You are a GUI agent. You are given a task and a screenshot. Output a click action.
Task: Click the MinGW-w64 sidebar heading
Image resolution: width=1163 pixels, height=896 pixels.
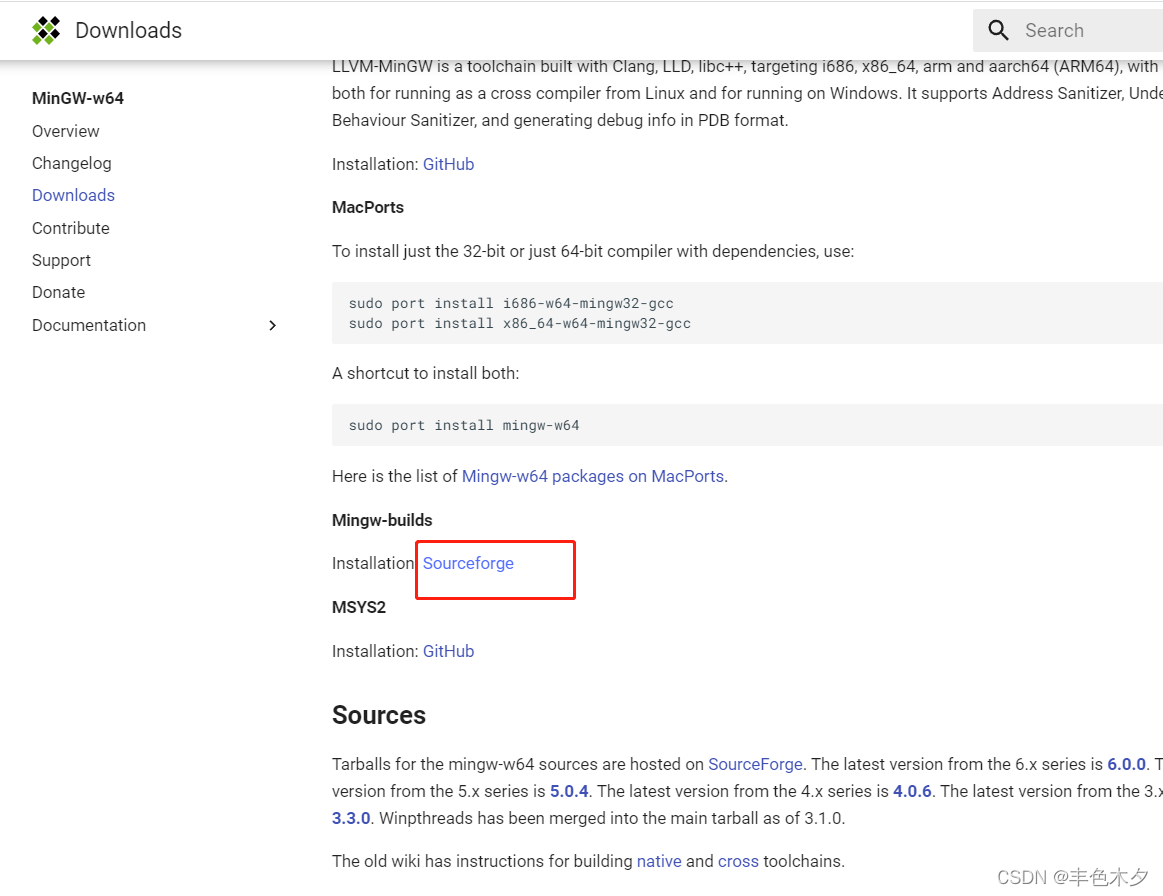pos(77,98)
